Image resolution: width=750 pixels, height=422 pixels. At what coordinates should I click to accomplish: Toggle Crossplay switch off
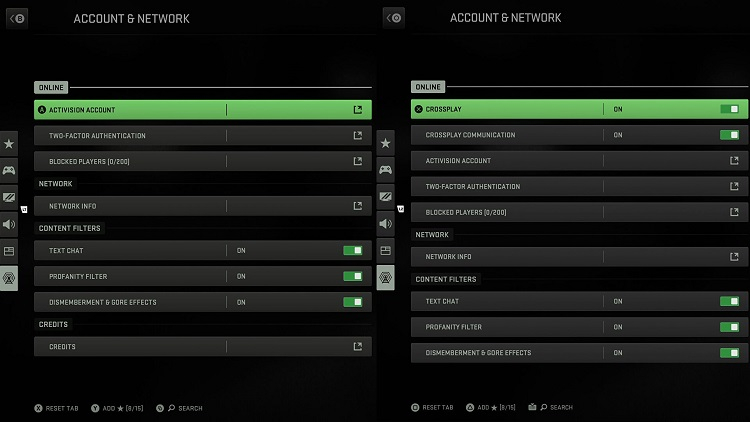click(x=729, y=109)
